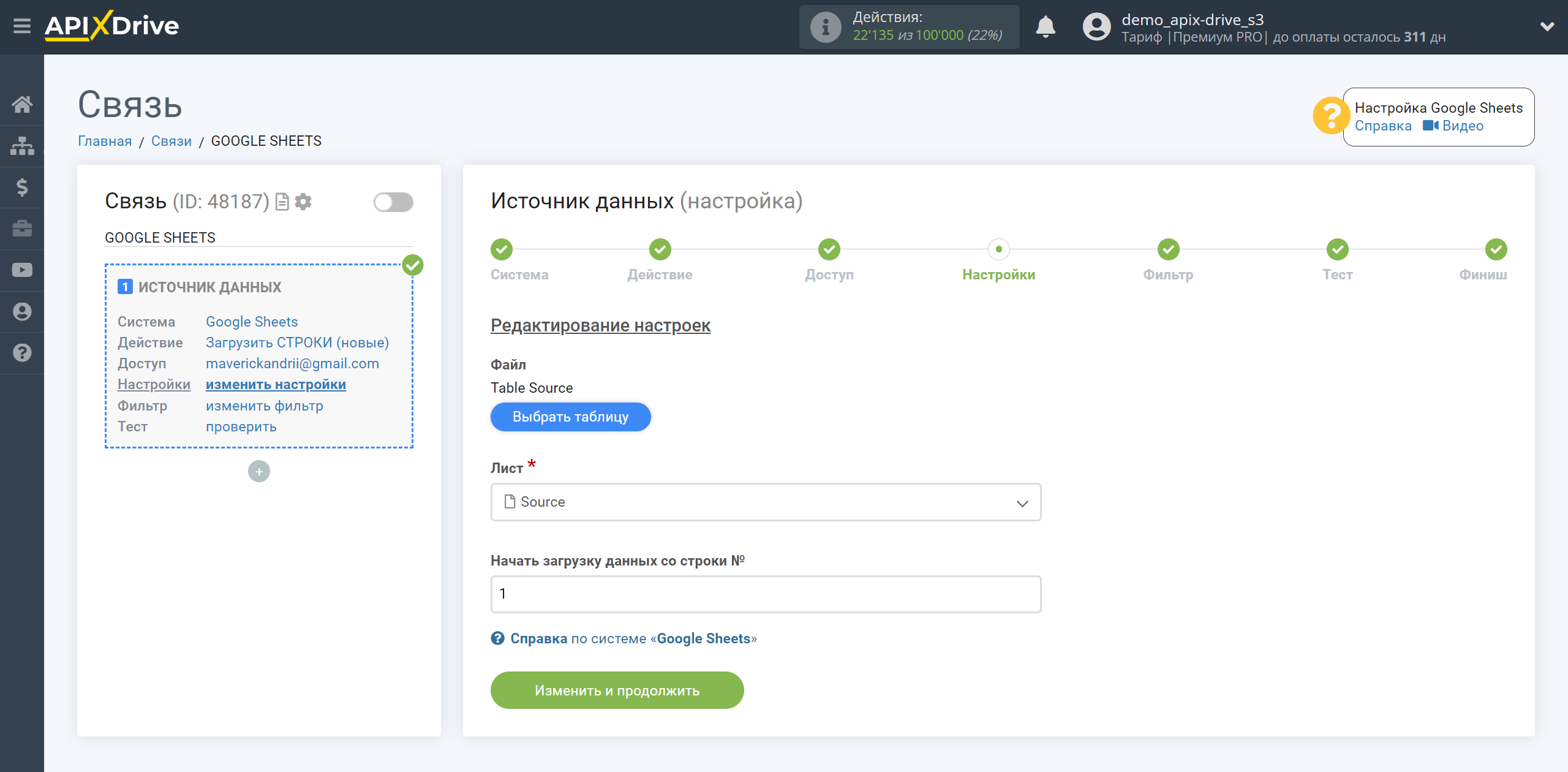Click Выбрать таблицу blue button
This screenshot has width=1568, height=772.
pyautogui.click(x=570, y=416)
